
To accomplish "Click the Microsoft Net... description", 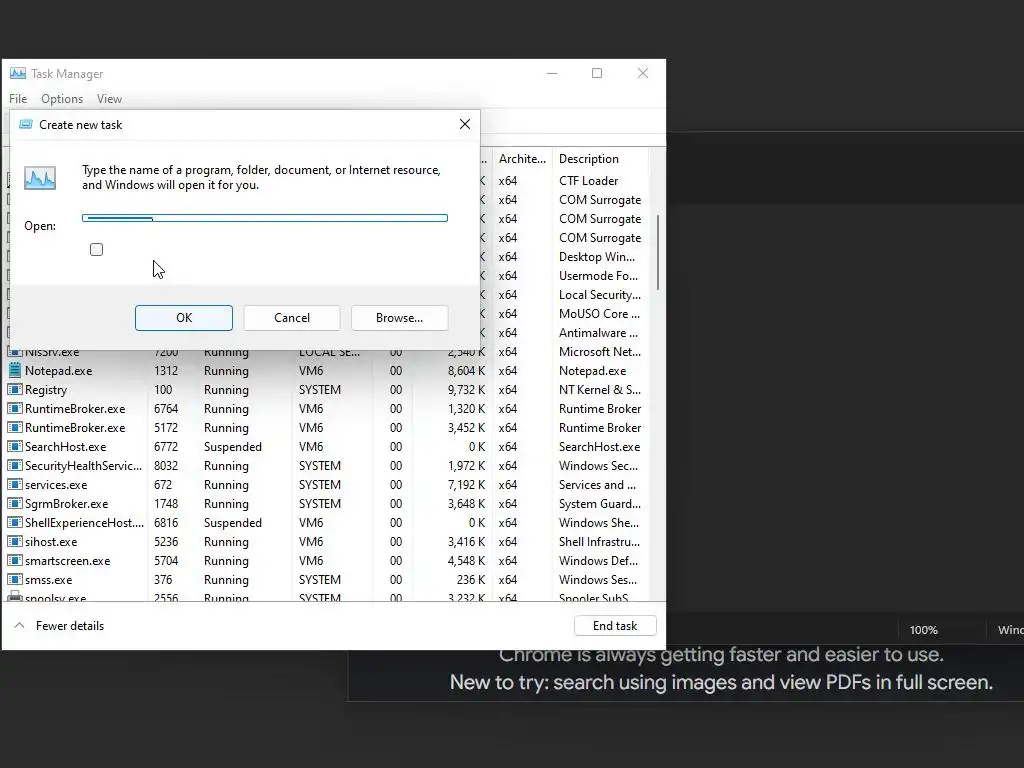I will coord(600,351).
